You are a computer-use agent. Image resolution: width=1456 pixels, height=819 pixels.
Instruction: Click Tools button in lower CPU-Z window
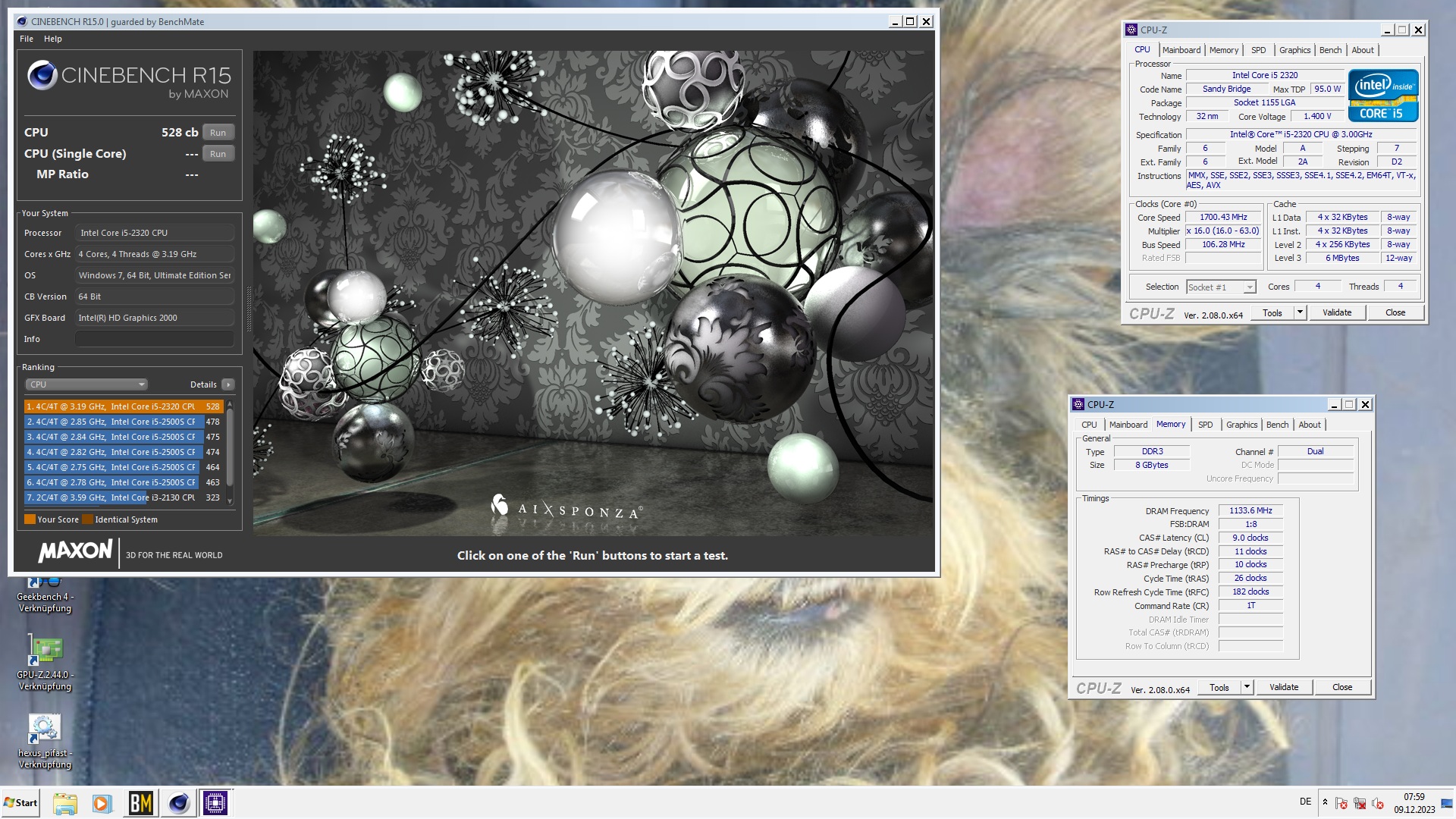(x=1219, y=687)
